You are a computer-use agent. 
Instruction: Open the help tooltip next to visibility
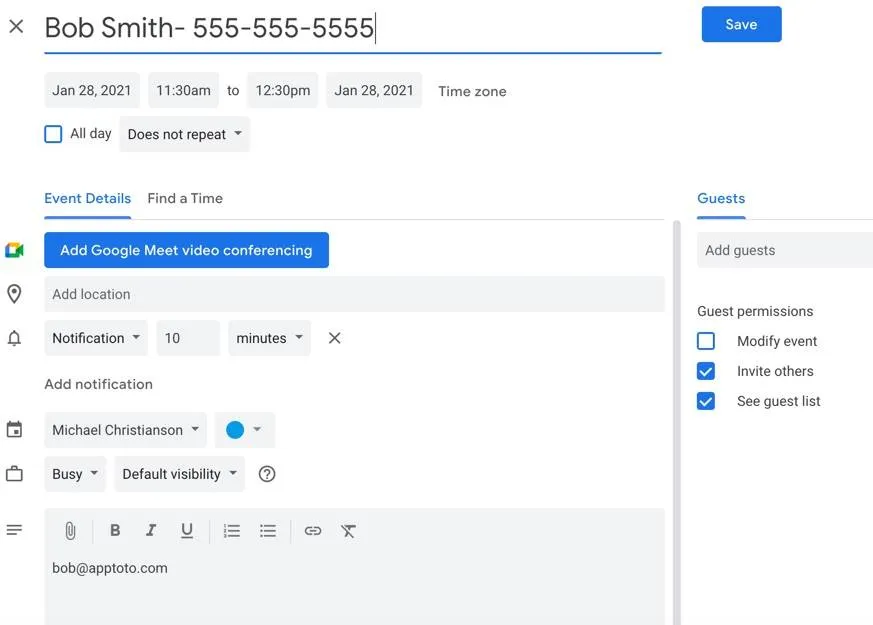[x=266, y=473]
